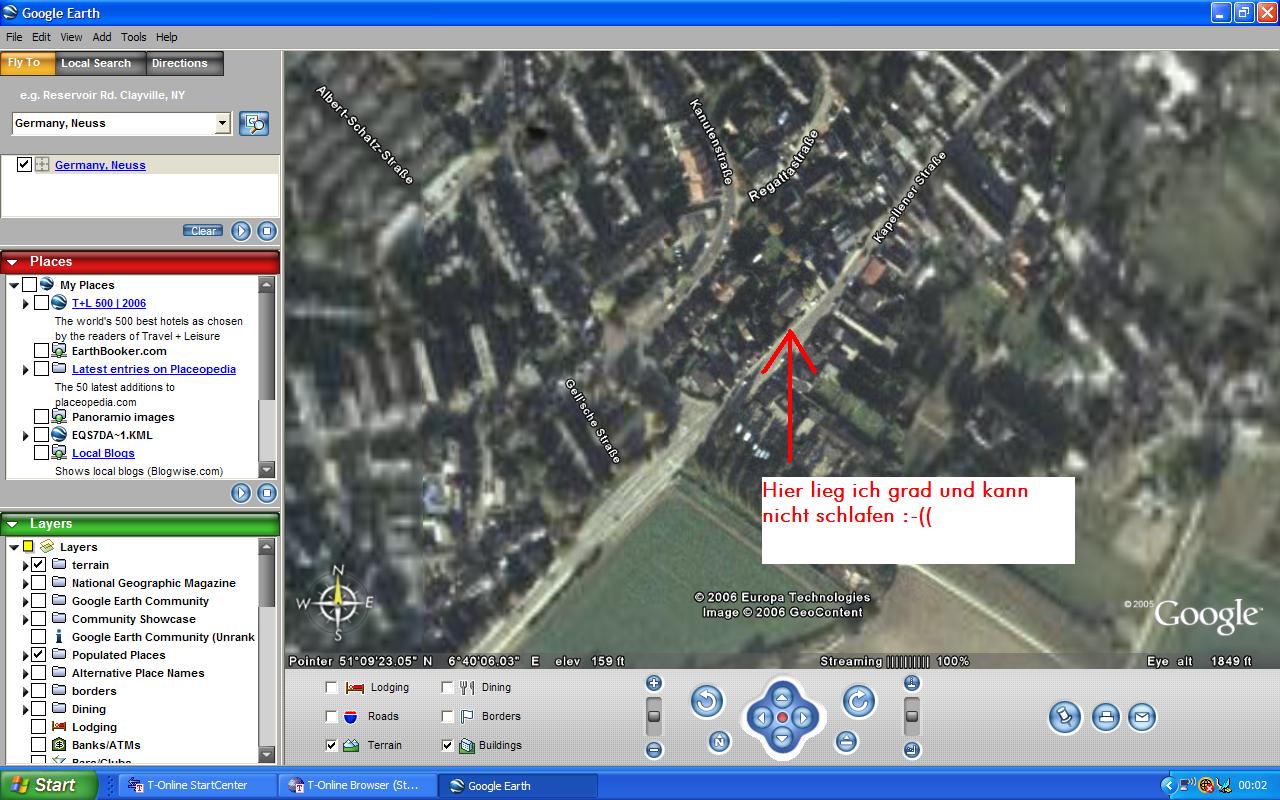The height and width of the screenshot is (800, 1280).
Task: Collapse the My Places tree node
Action: click(14, 285)
